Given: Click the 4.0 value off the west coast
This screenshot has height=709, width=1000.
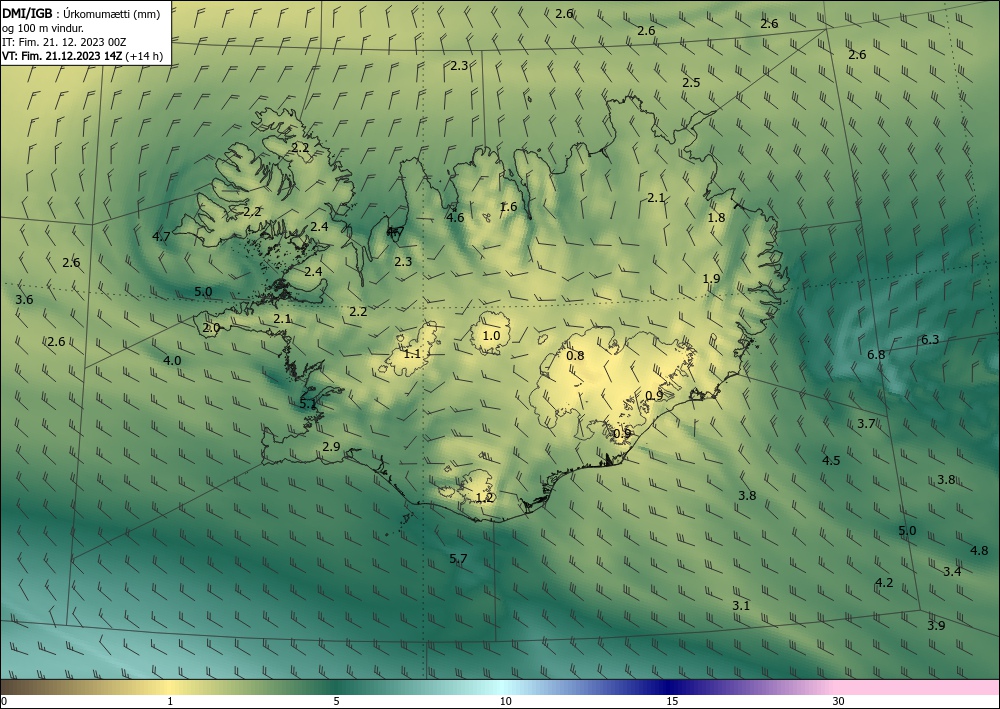Looking at the screenshot, I should click(x=172, y=360).
